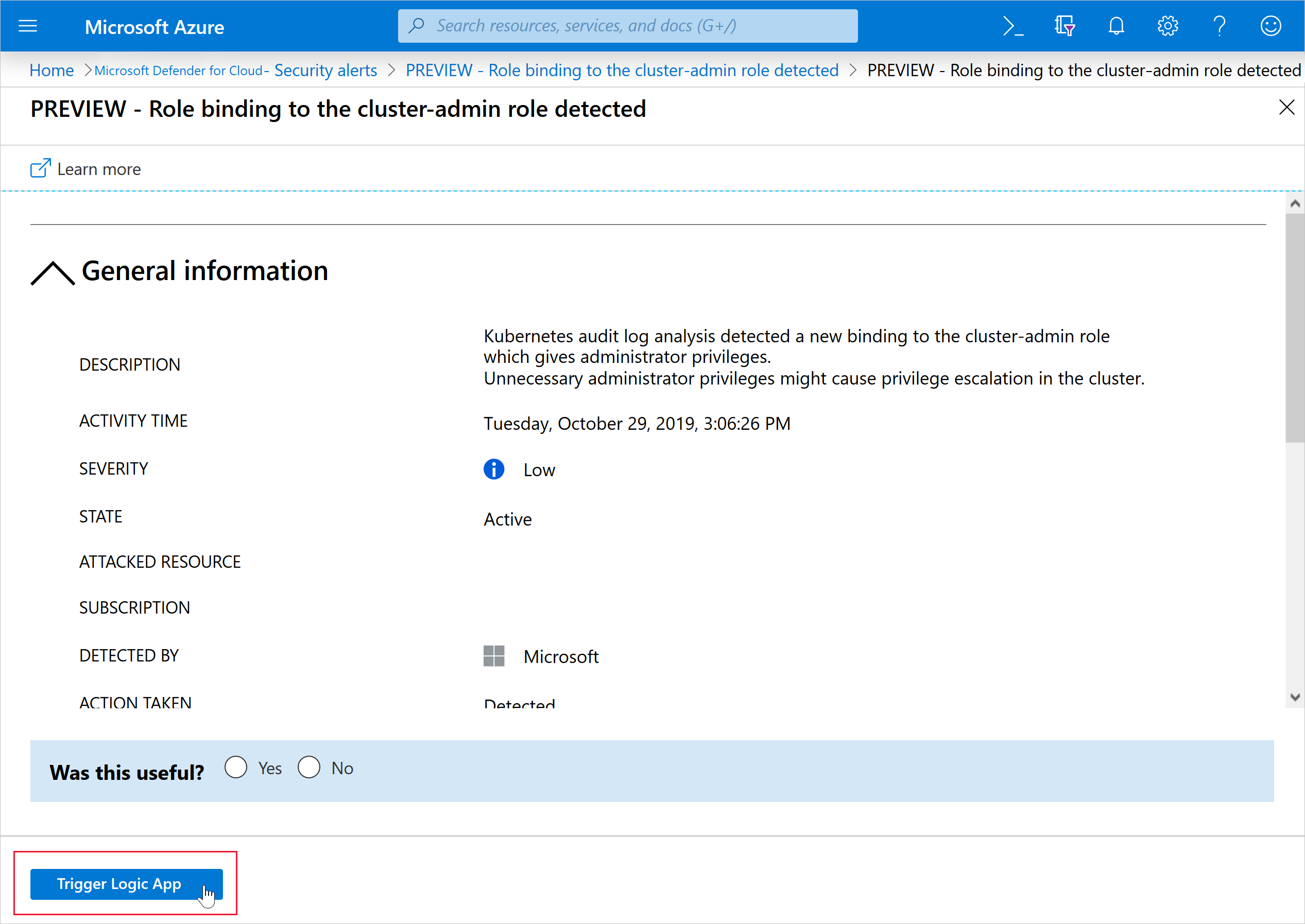Collapse the General information section

click(53, 272)
